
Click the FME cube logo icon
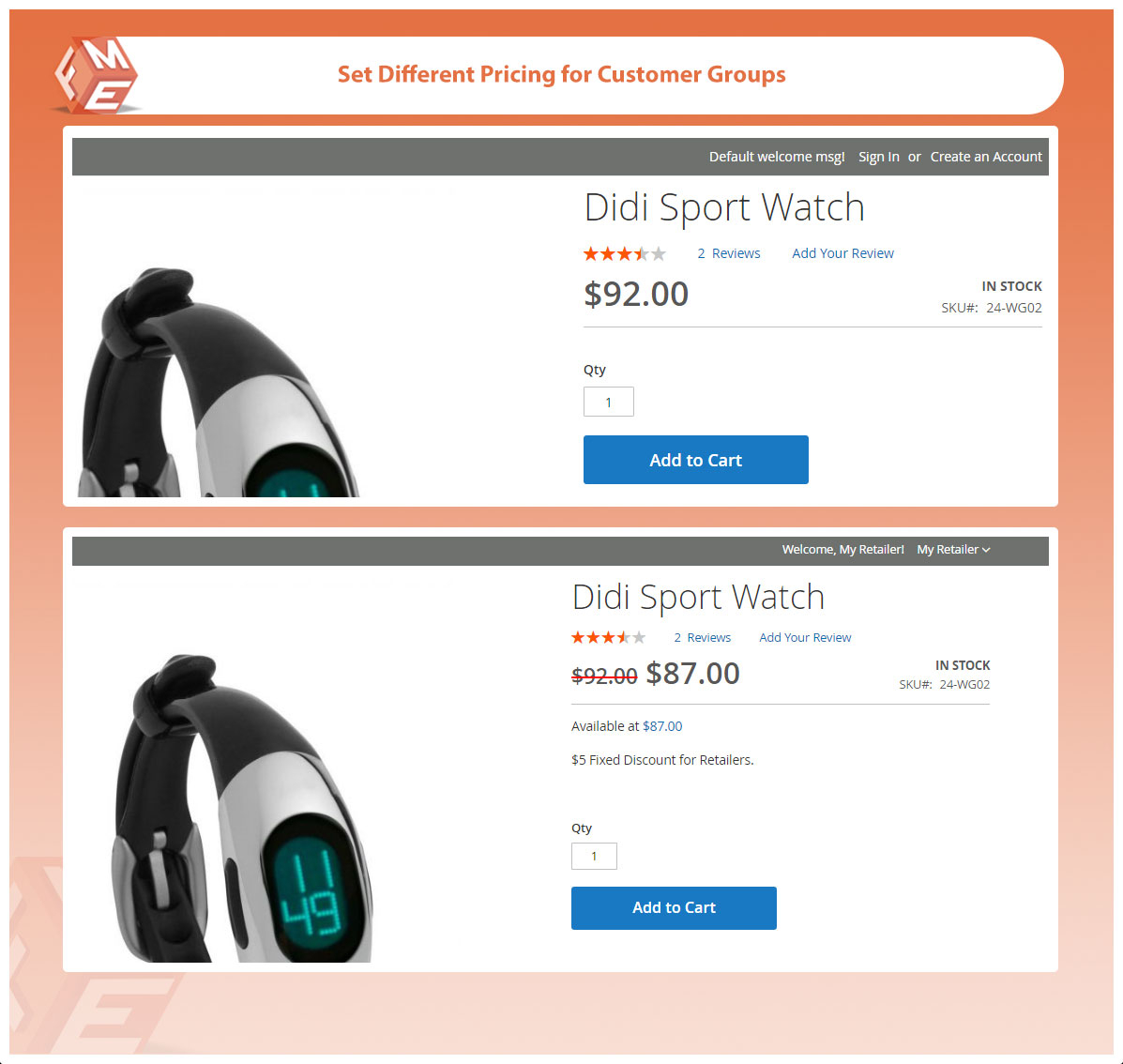point(97,75)
